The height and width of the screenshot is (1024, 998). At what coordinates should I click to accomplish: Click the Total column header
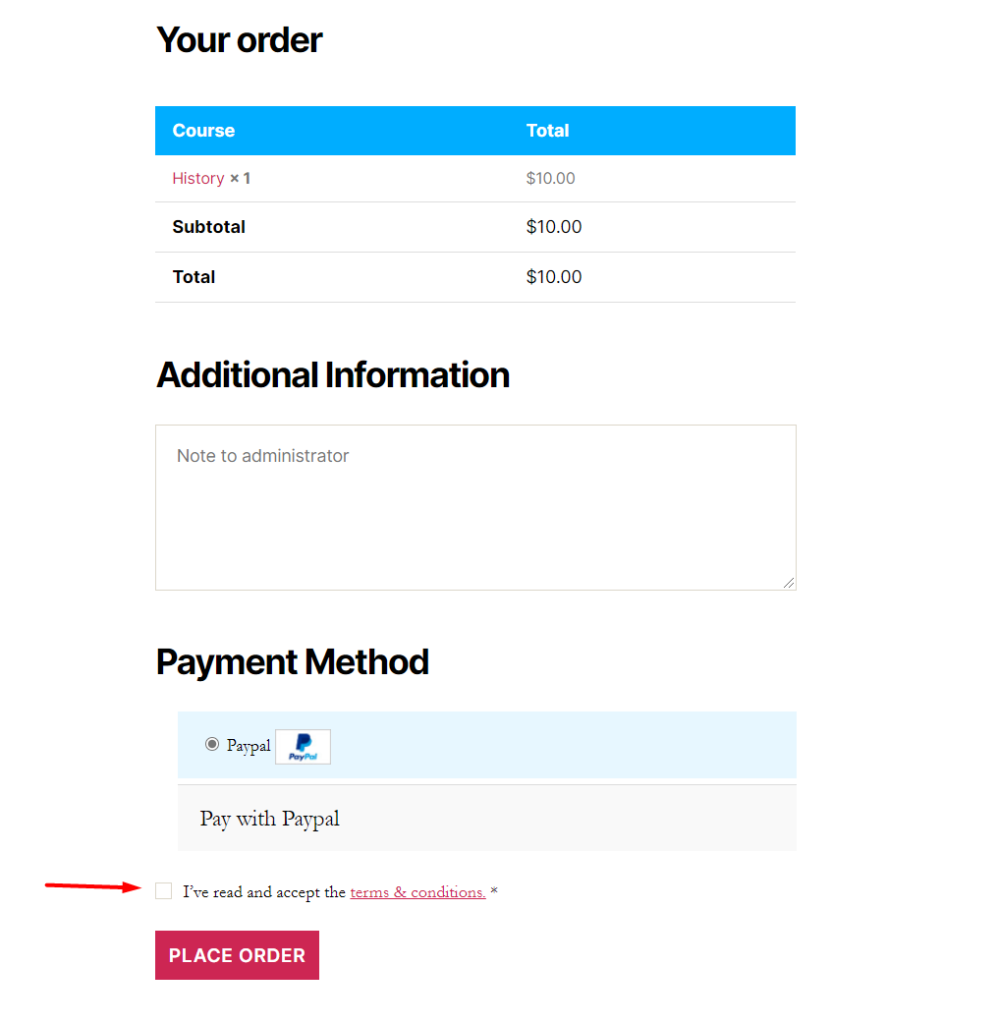tap(547, 131)
